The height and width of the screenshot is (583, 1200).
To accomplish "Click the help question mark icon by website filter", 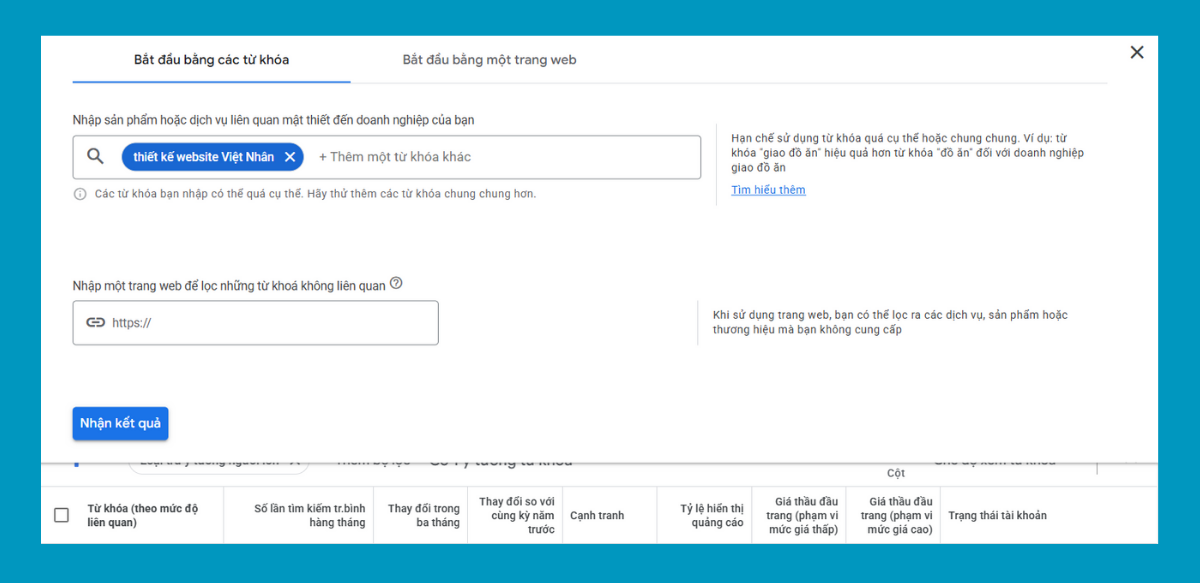I will tap(396, 284).
